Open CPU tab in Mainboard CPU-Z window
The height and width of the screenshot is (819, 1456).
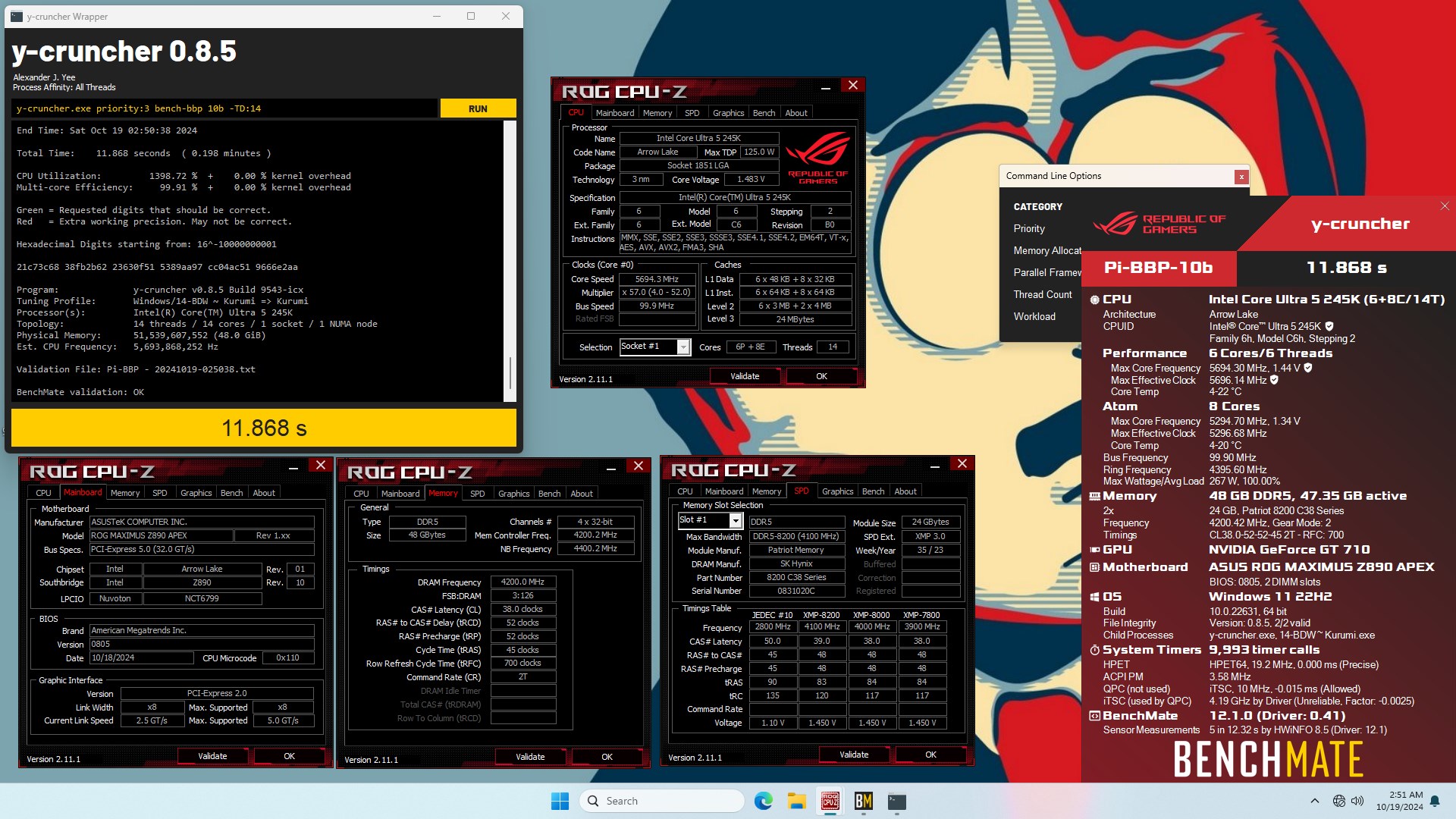[x=44, y=493]
